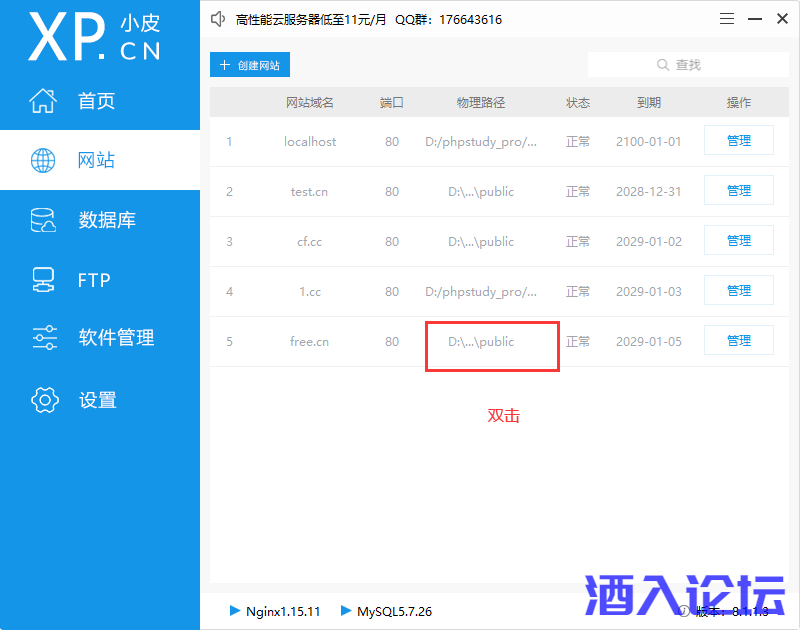Viewport: 800px width, 630px height.
Task: Click the FTP server icon
Action: coord(43,280)
